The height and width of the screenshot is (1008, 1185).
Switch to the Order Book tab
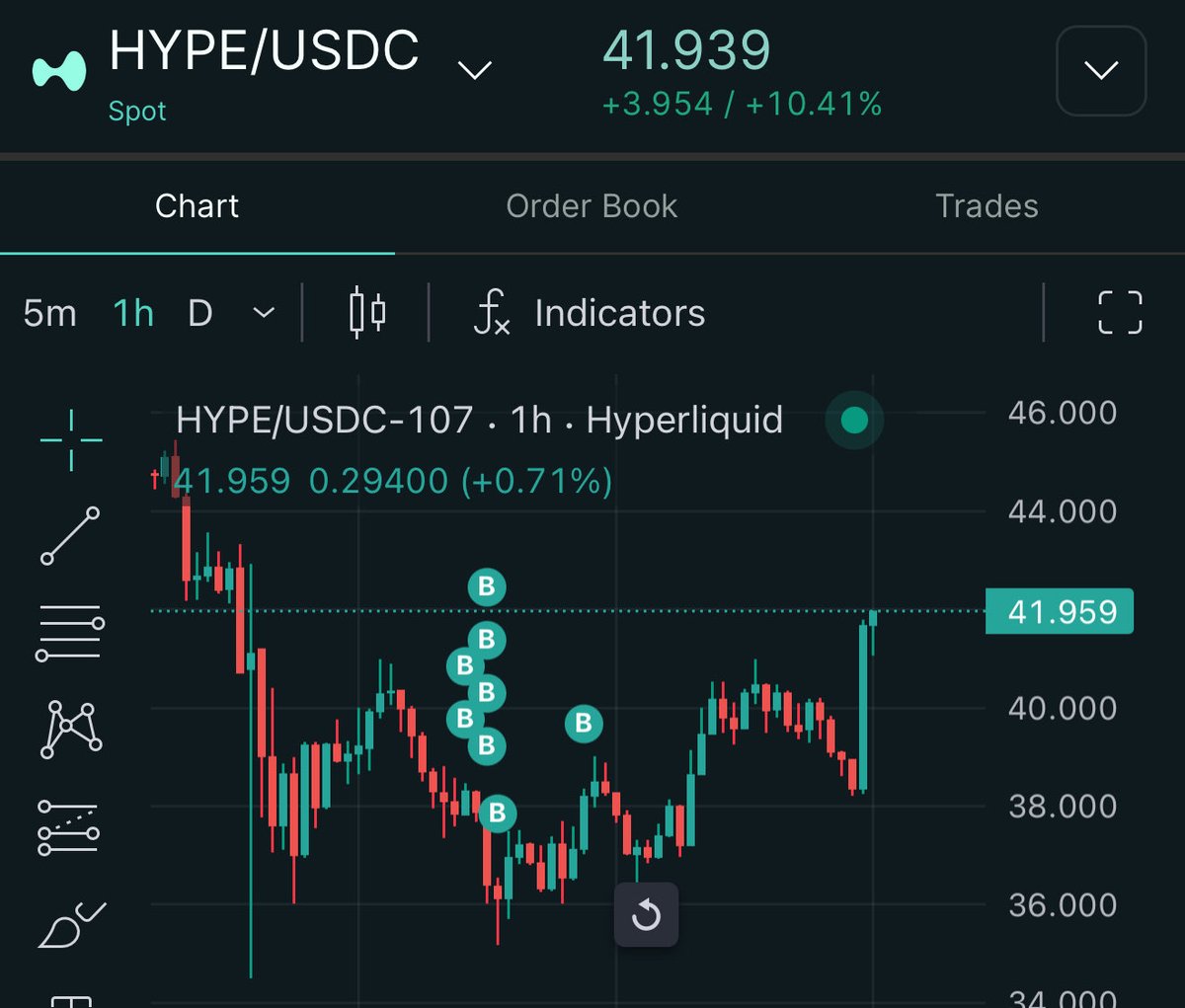[592, 205]
